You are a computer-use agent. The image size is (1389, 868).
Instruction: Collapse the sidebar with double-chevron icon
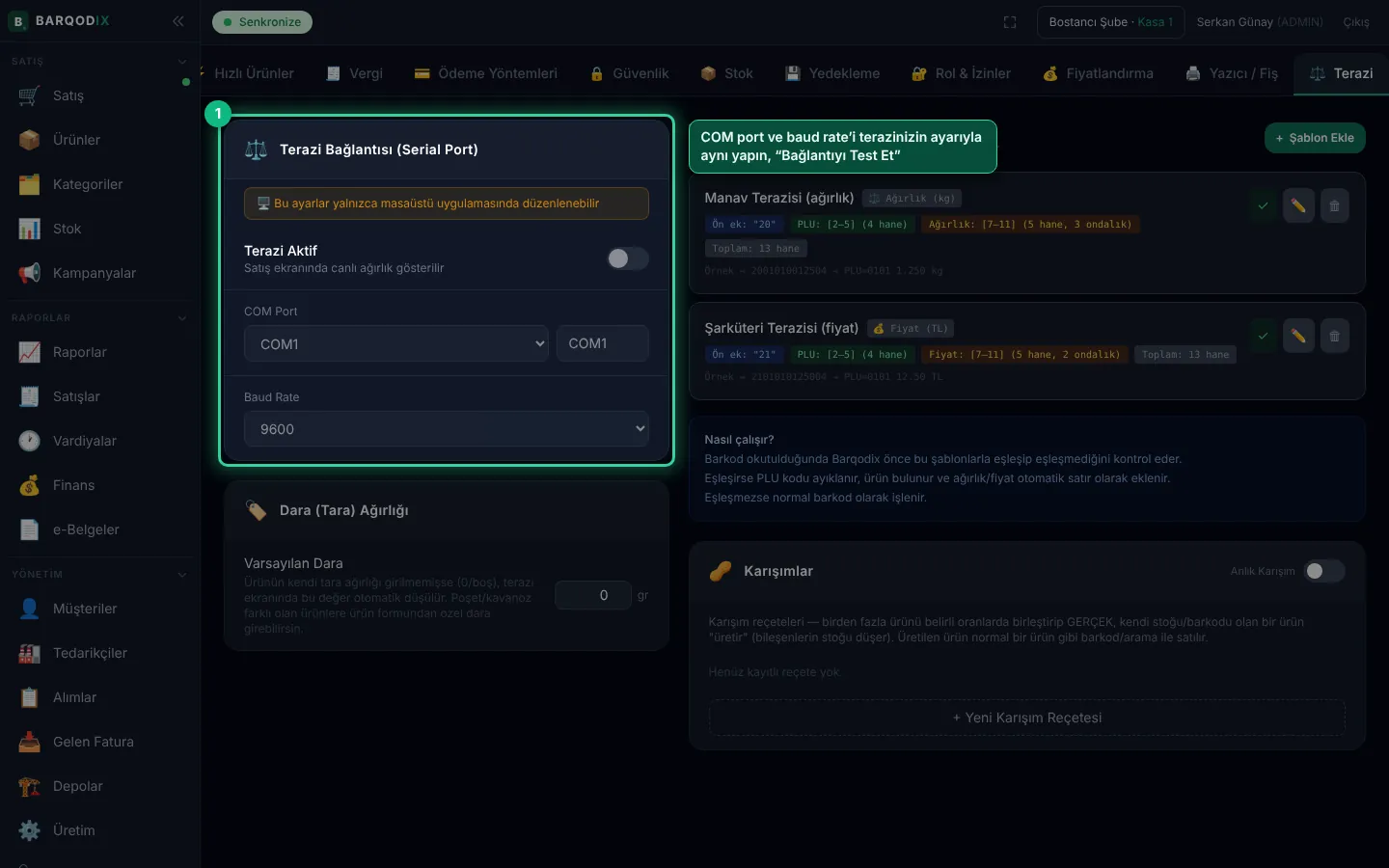click(x=178, y=20)
